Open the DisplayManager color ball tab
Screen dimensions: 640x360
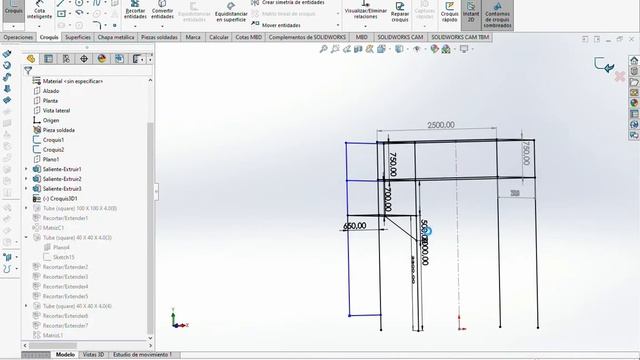(x=102, y=59)
